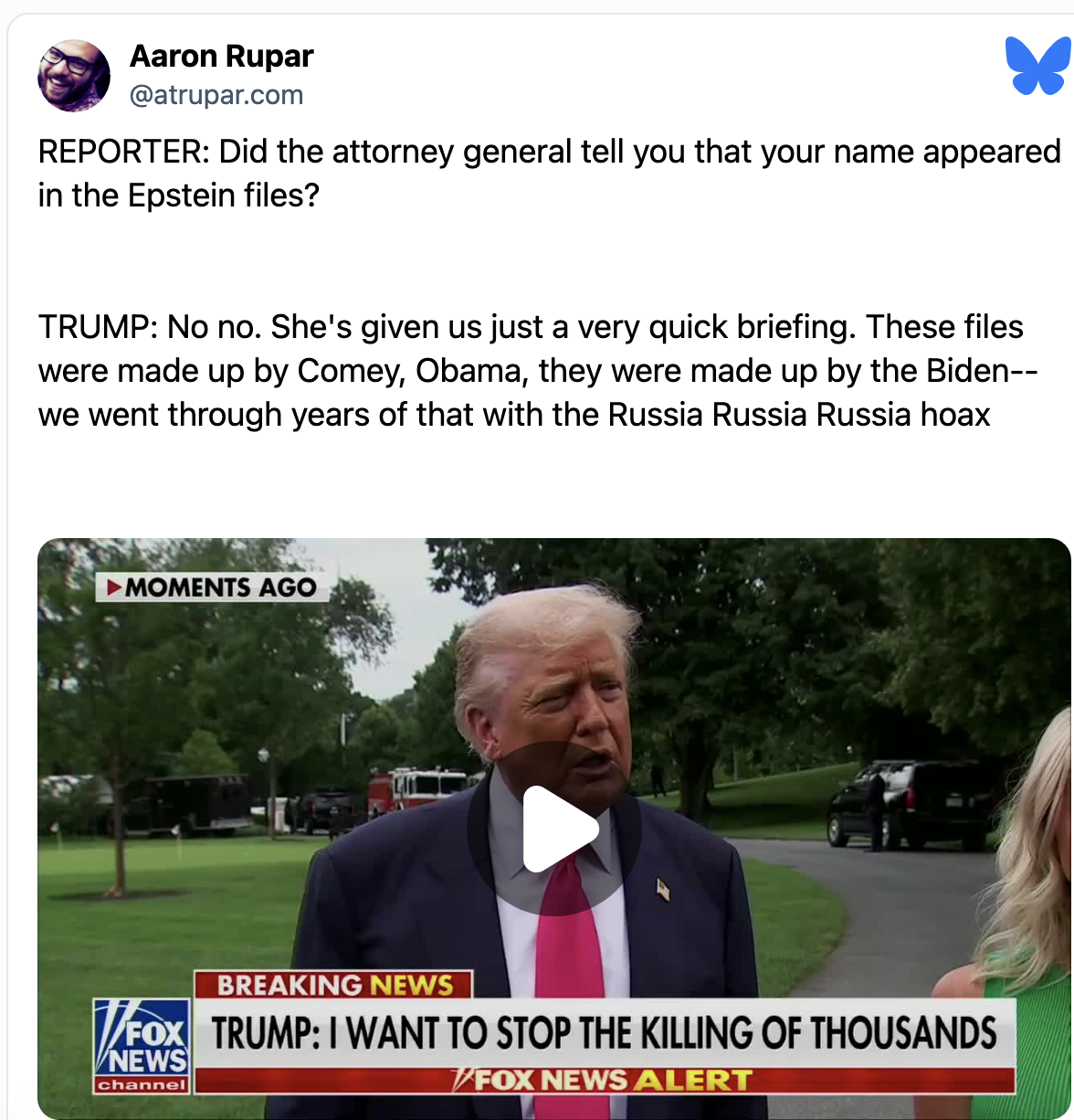1074x1120 pixels.
Task: Click the flag lapel pin on suit
Action: pos(663,887)
